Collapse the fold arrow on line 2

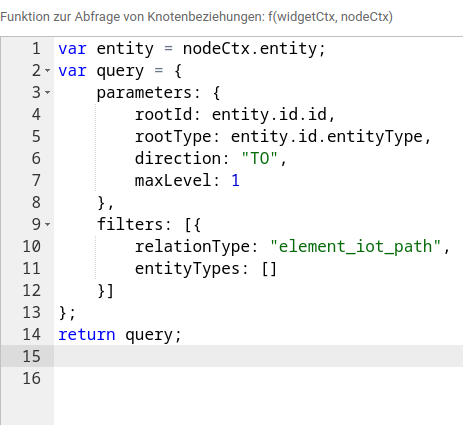47,70
